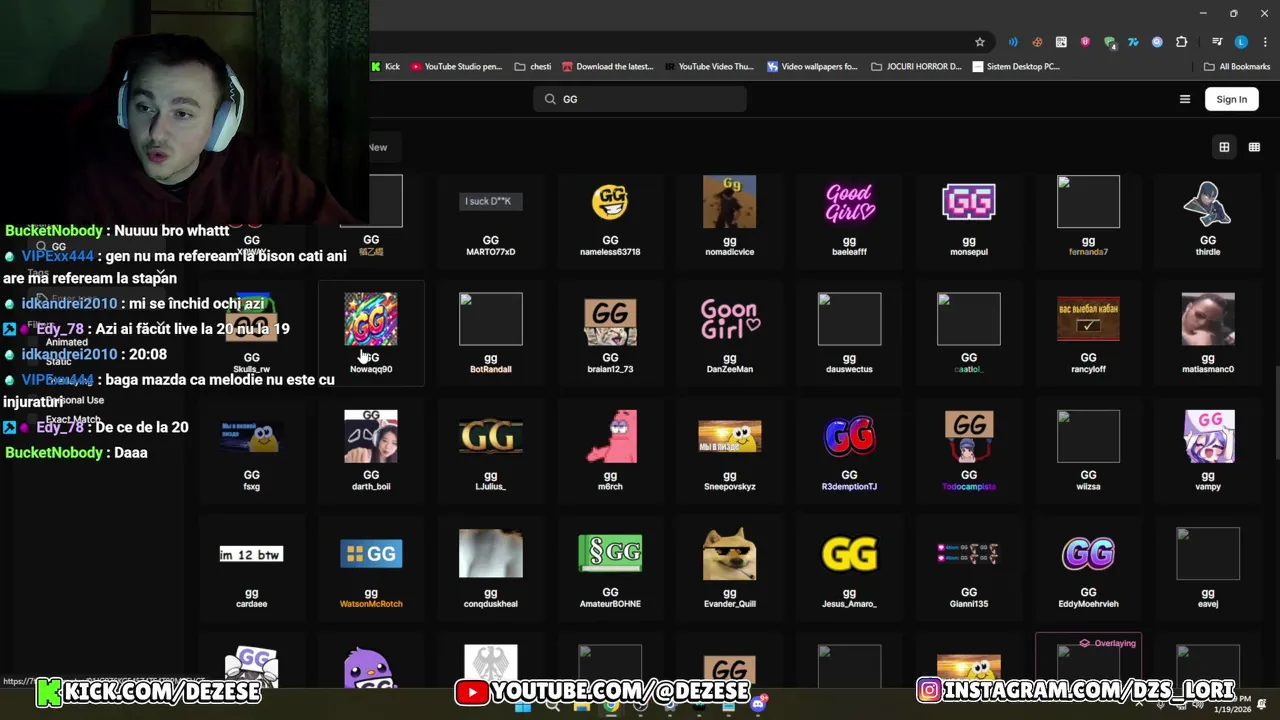Click the author name Sneepovskyz
The height and width of the screenshot is (720, 1280).
click(x=730, y=487)
